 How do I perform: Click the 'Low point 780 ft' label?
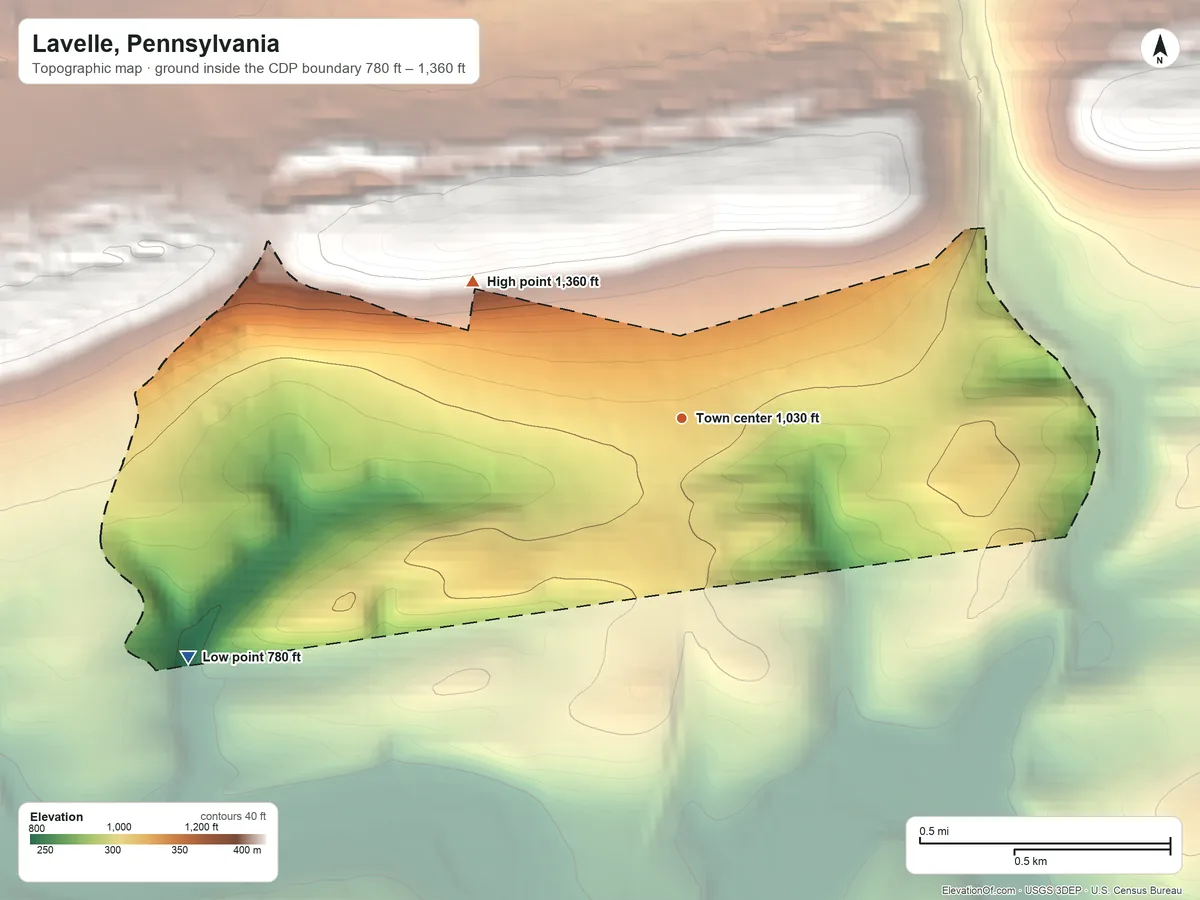point(251,657)
